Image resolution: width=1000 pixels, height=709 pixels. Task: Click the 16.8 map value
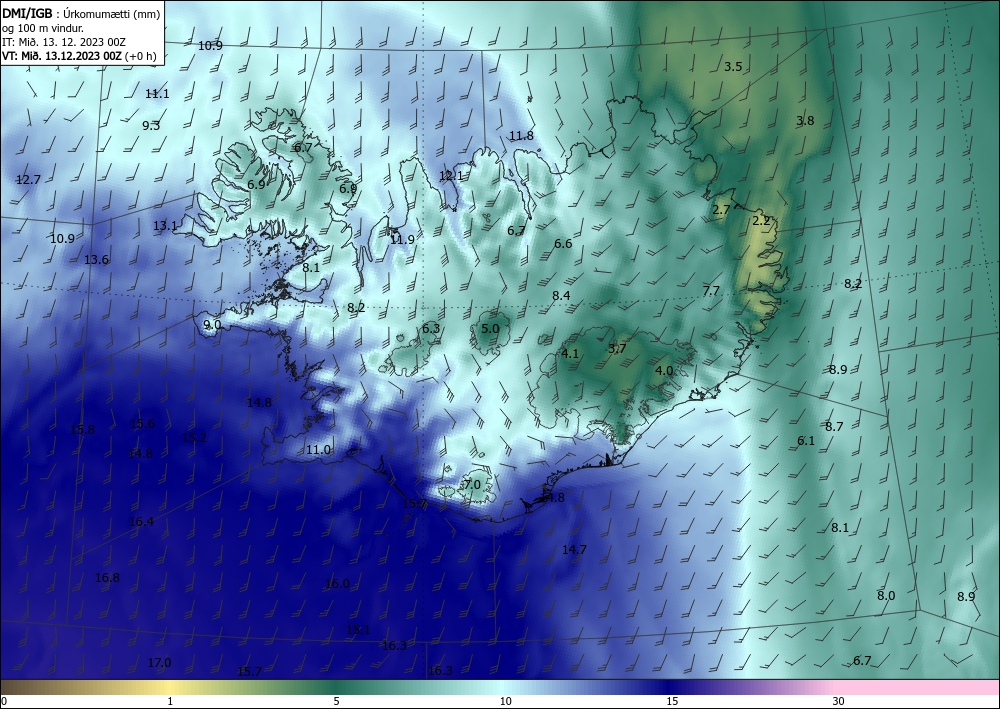[107, 578]
